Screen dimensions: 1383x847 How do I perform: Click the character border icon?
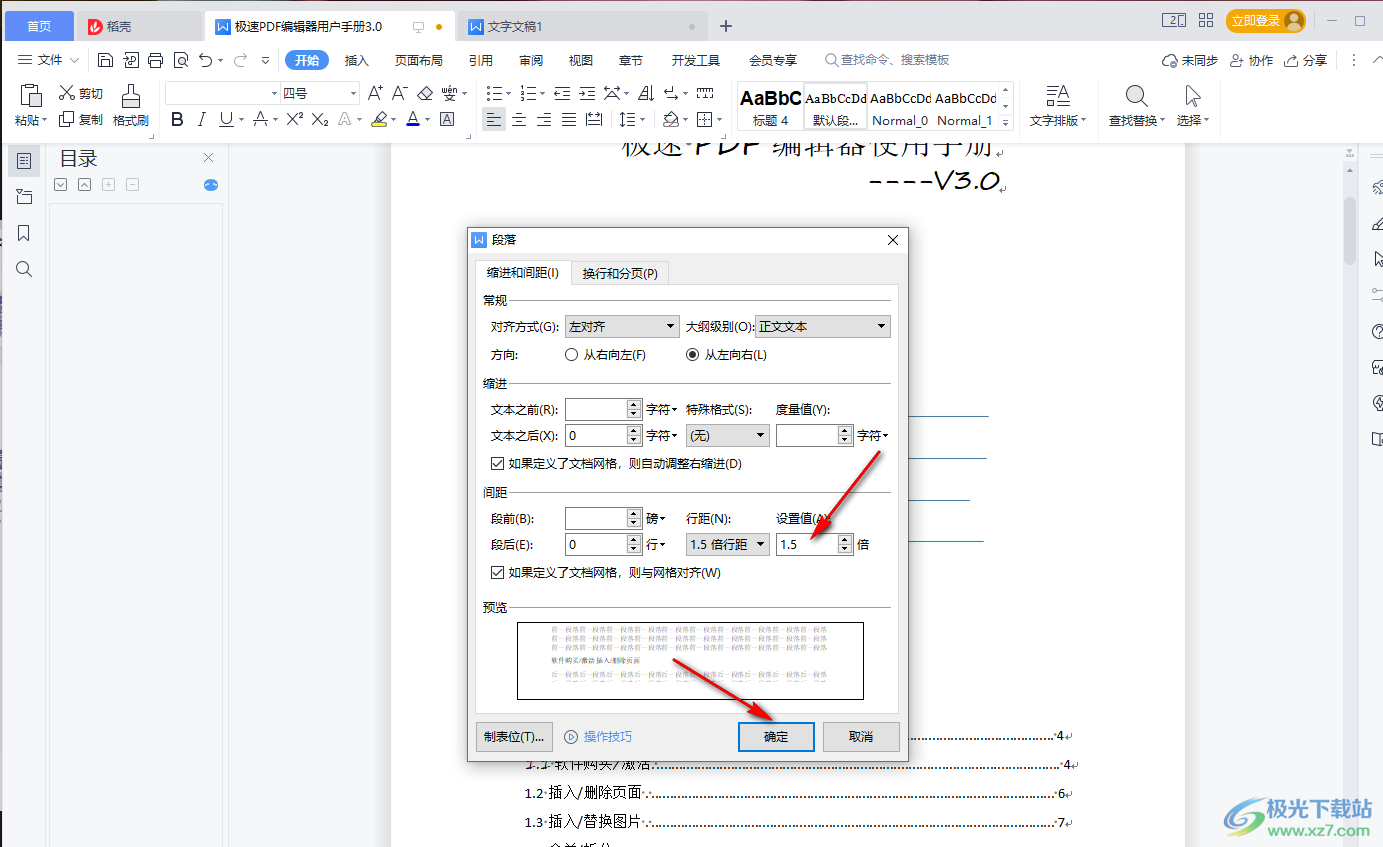[x=447, y=120]
